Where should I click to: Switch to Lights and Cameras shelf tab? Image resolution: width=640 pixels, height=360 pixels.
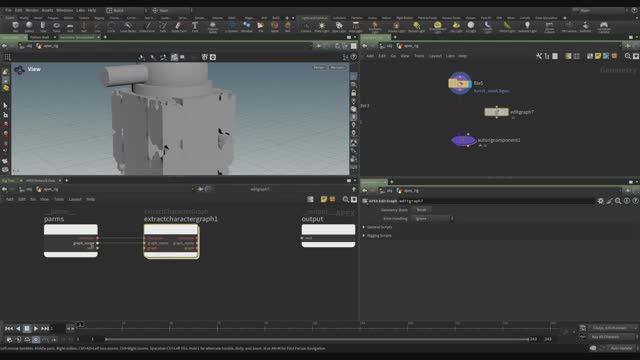coord(314,18)
